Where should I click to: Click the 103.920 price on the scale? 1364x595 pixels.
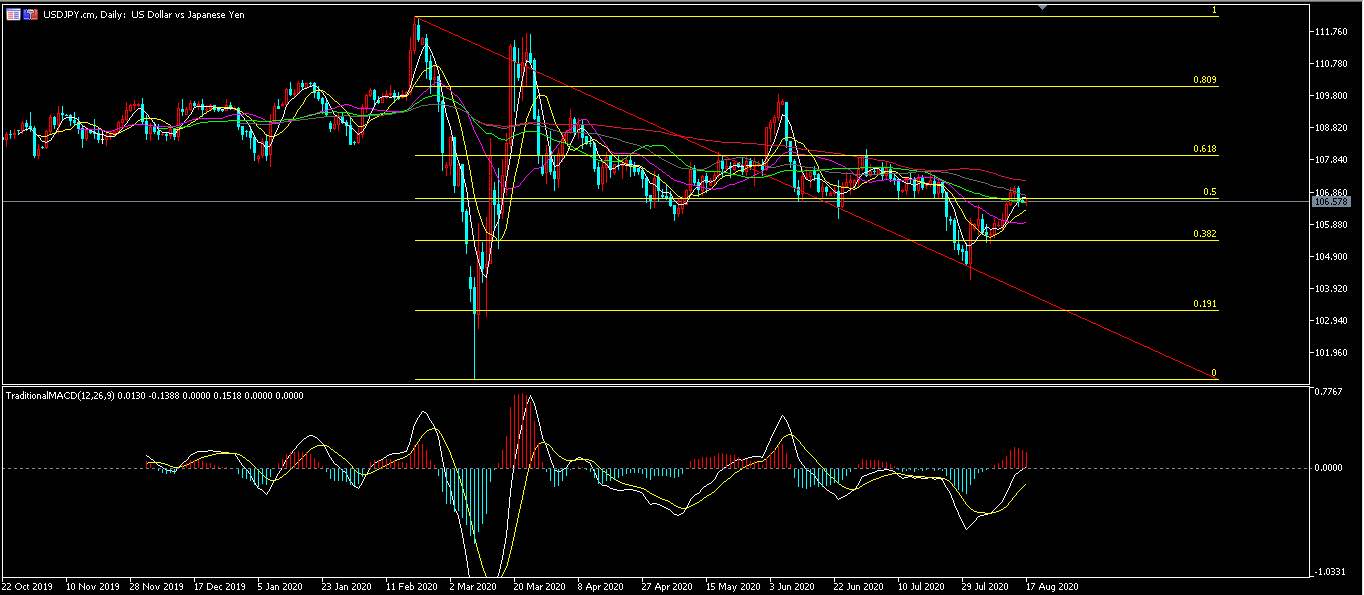(x=1333, y=289)
